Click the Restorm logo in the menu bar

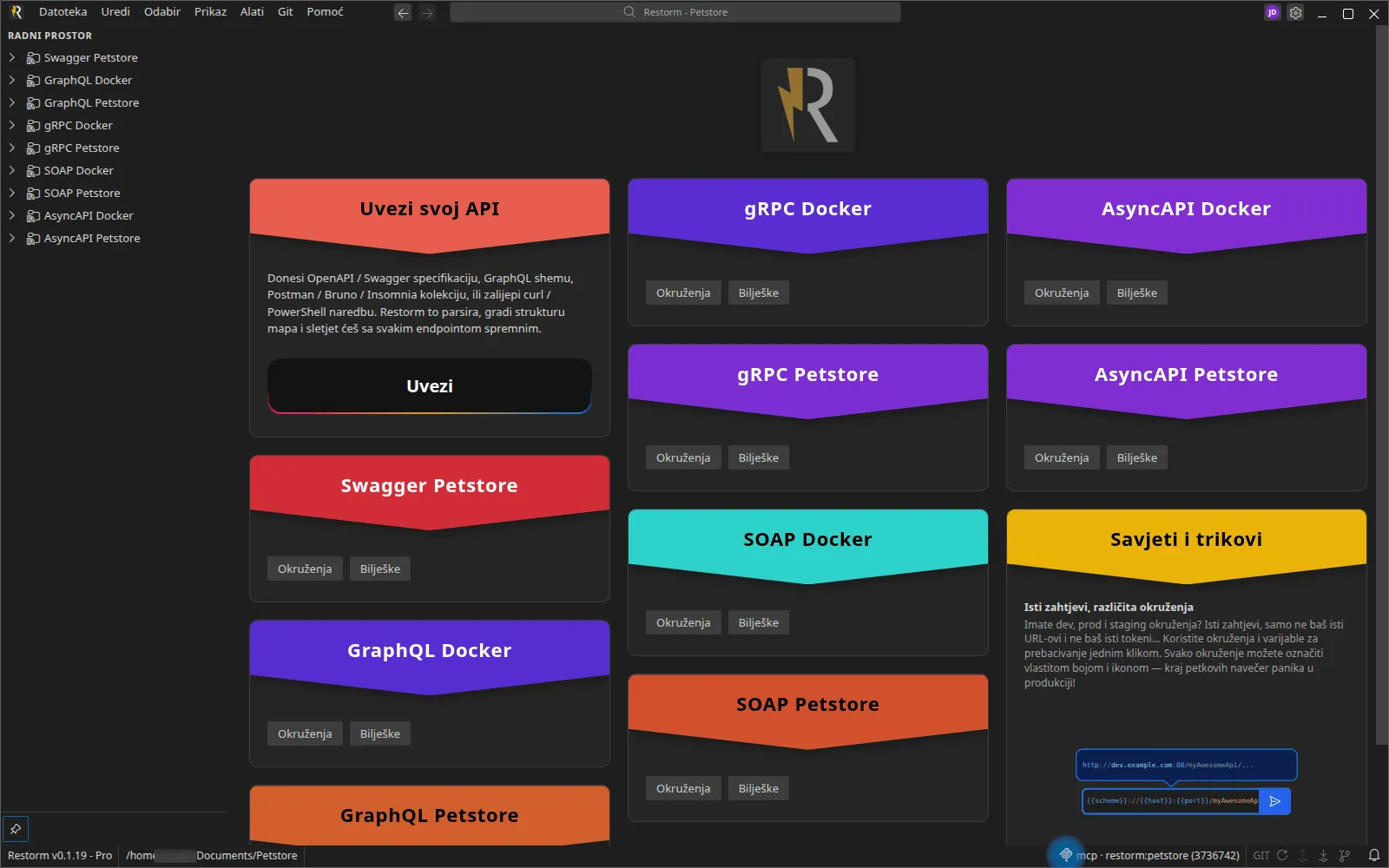(16, 12)
